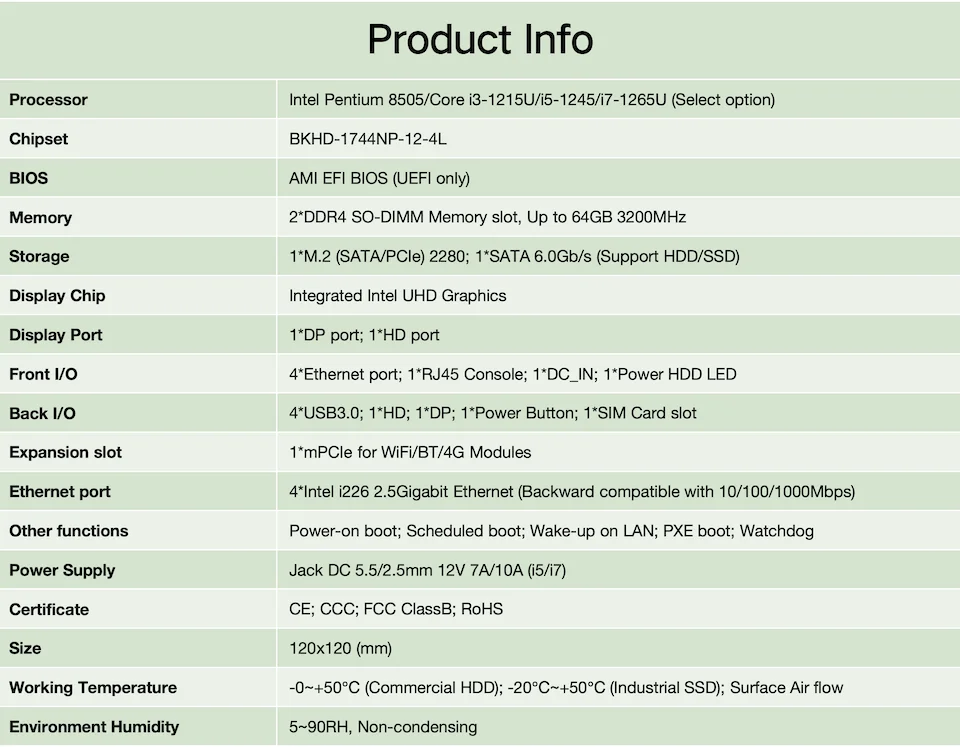
Task: Click the Environment Humidity row label
Action: [94, 727]
